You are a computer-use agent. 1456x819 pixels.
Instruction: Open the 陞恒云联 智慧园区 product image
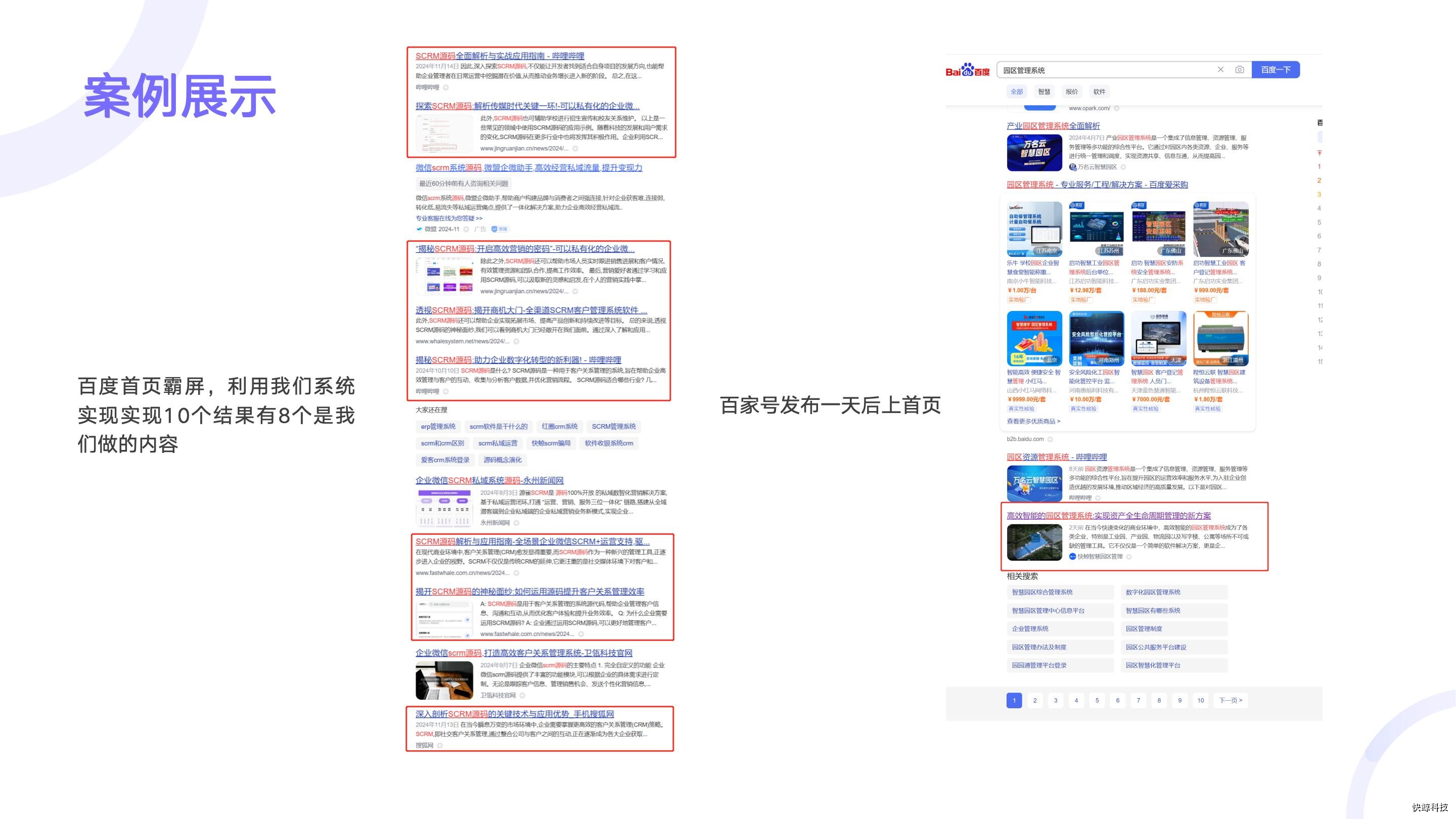click(1221, 338)
